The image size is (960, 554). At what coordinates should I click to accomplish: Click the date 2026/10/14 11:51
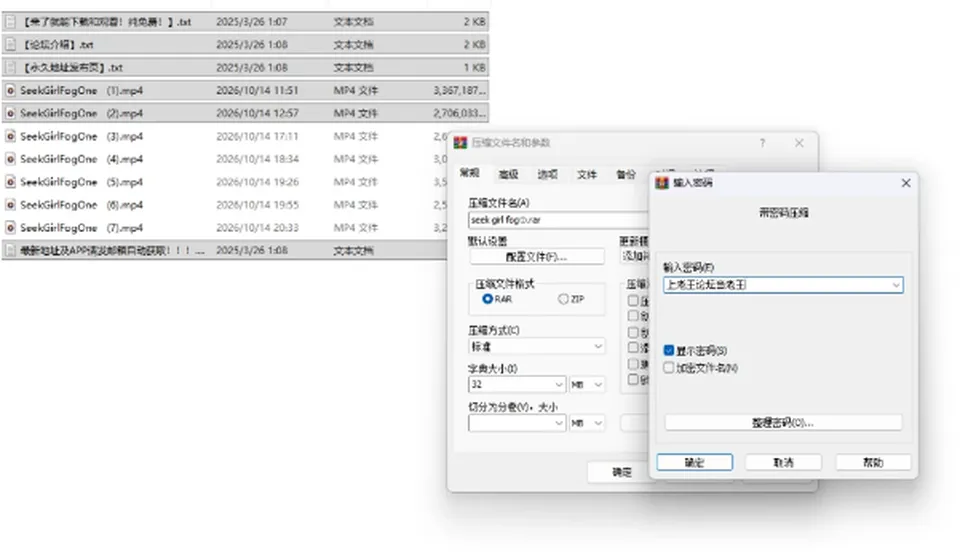[x=257, y=91]
